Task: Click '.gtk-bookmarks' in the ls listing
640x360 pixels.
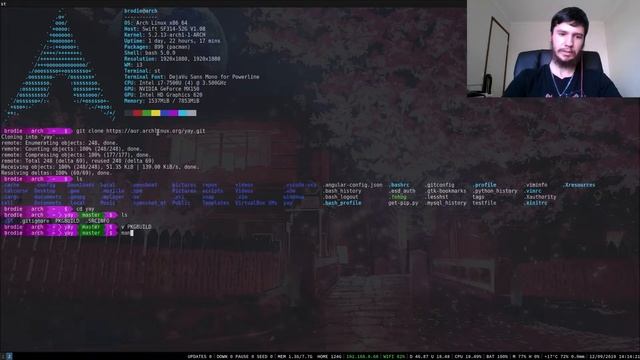Action: coord(445,191)
